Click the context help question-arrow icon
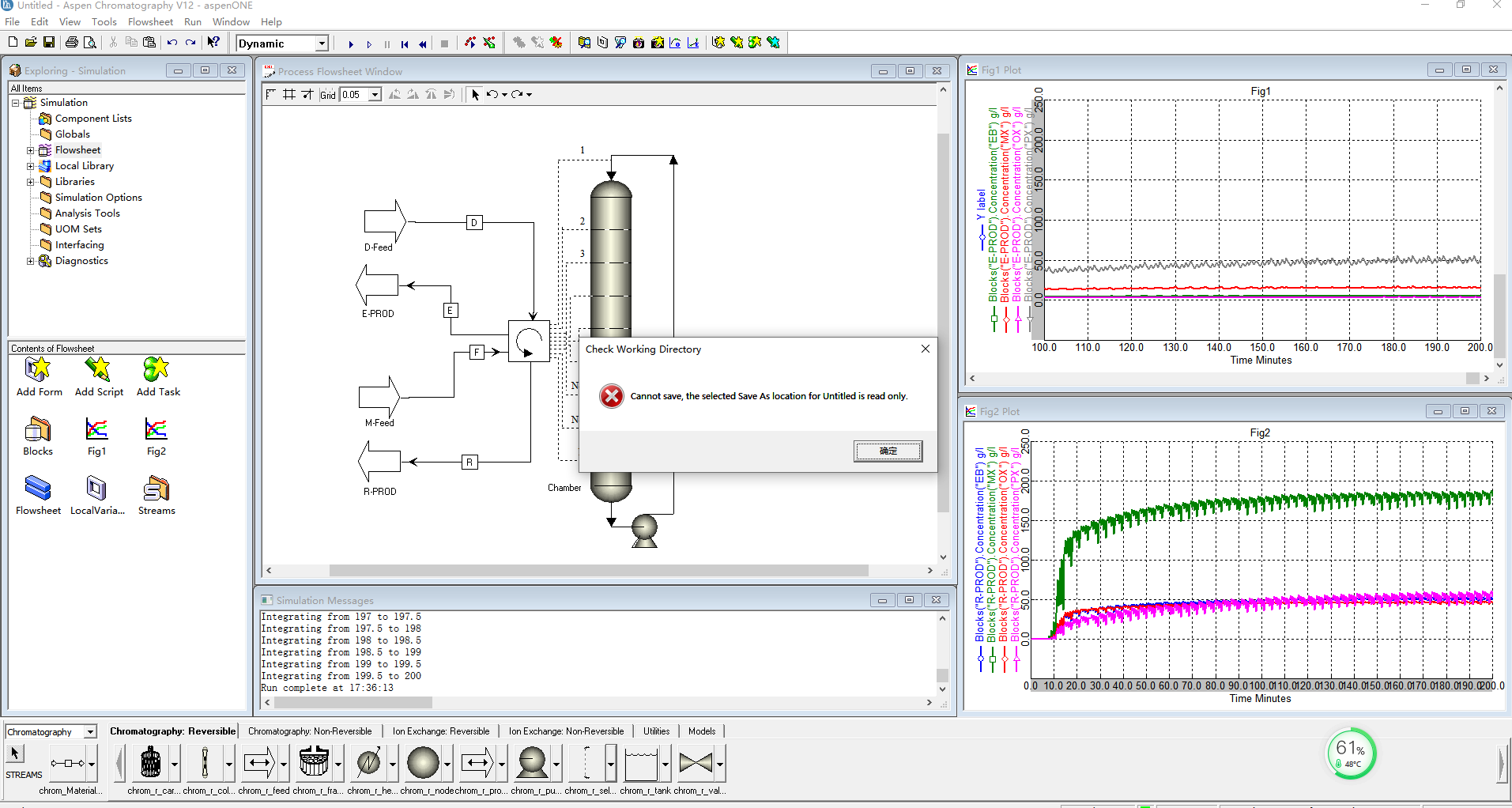 213,43
